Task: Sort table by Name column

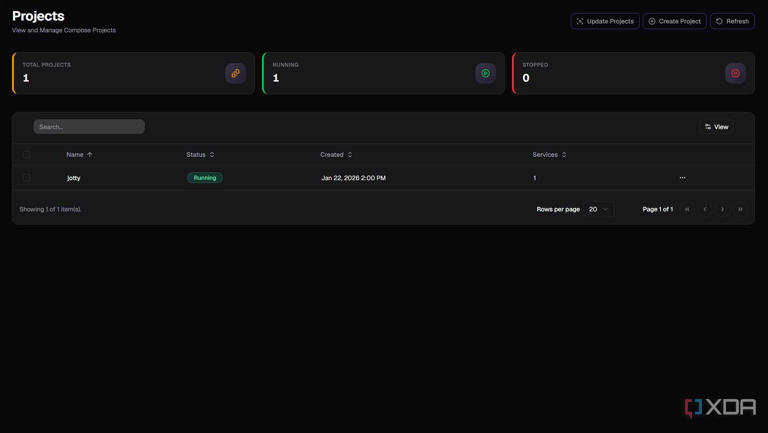Action: click(79, 155)
